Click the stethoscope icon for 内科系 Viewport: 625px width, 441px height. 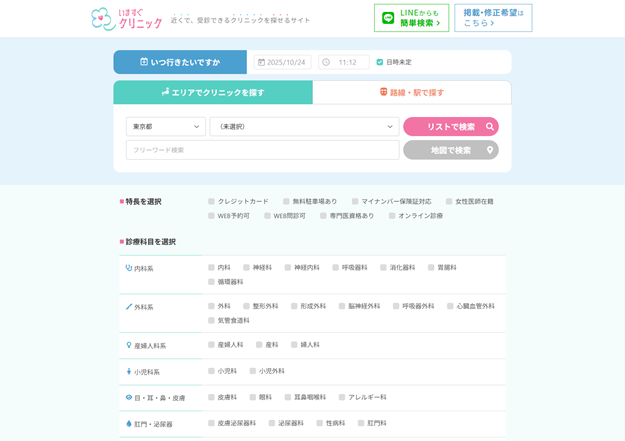point(128,268)
